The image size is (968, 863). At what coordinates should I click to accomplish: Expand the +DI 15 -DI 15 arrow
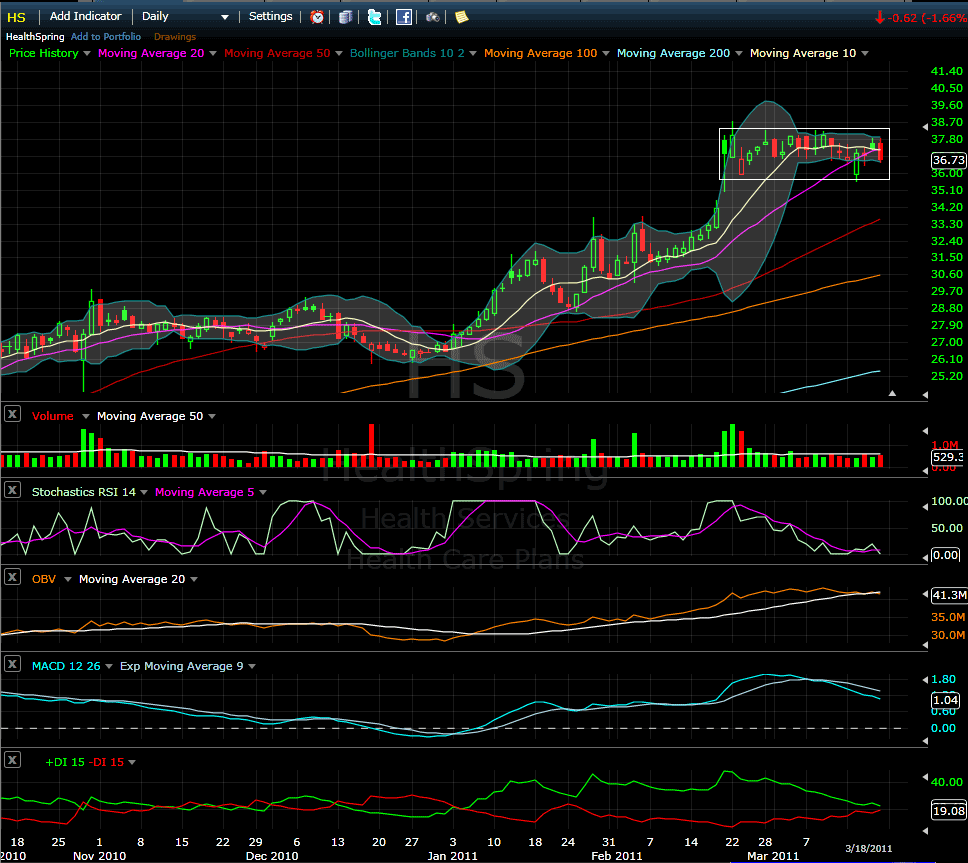click(x=131, y=763)
